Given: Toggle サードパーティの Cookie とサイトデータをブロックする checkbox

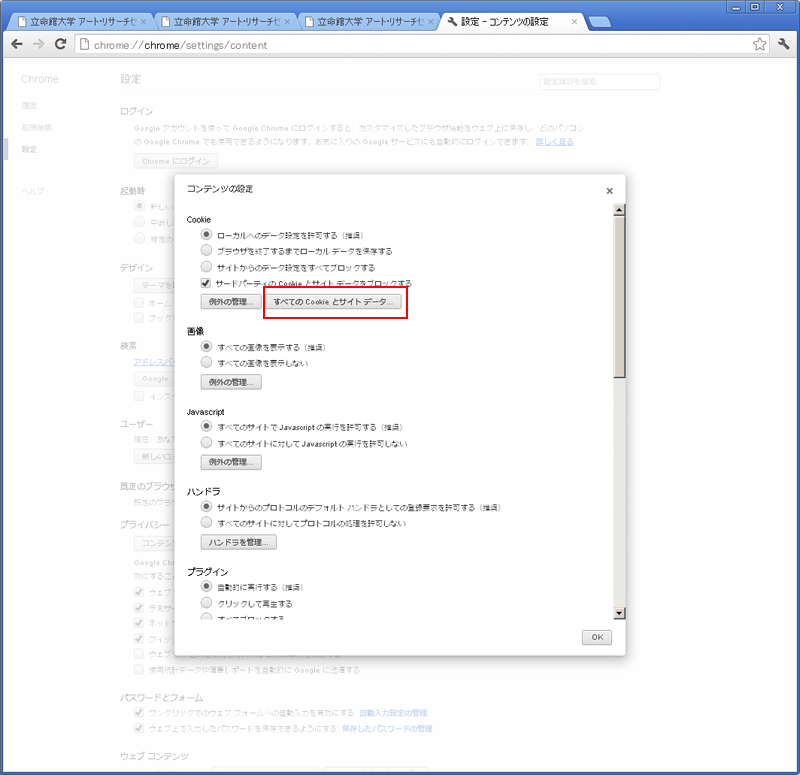Looking at the screenshot, I should coord(206,283).
